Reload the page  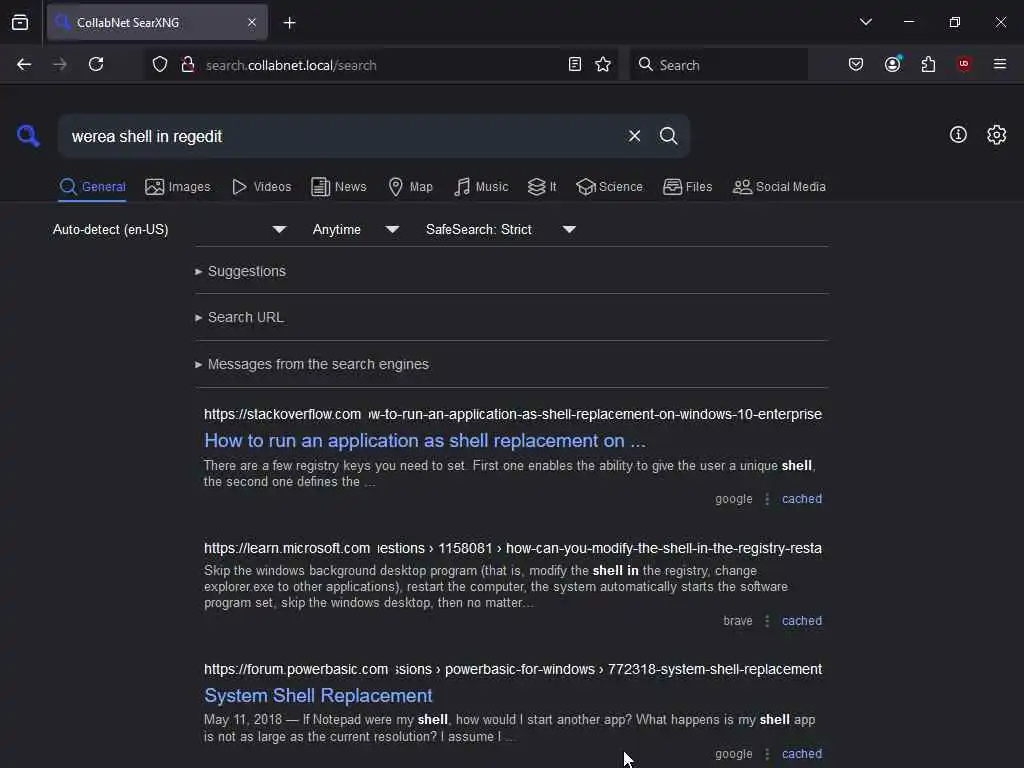pos(96,64)
